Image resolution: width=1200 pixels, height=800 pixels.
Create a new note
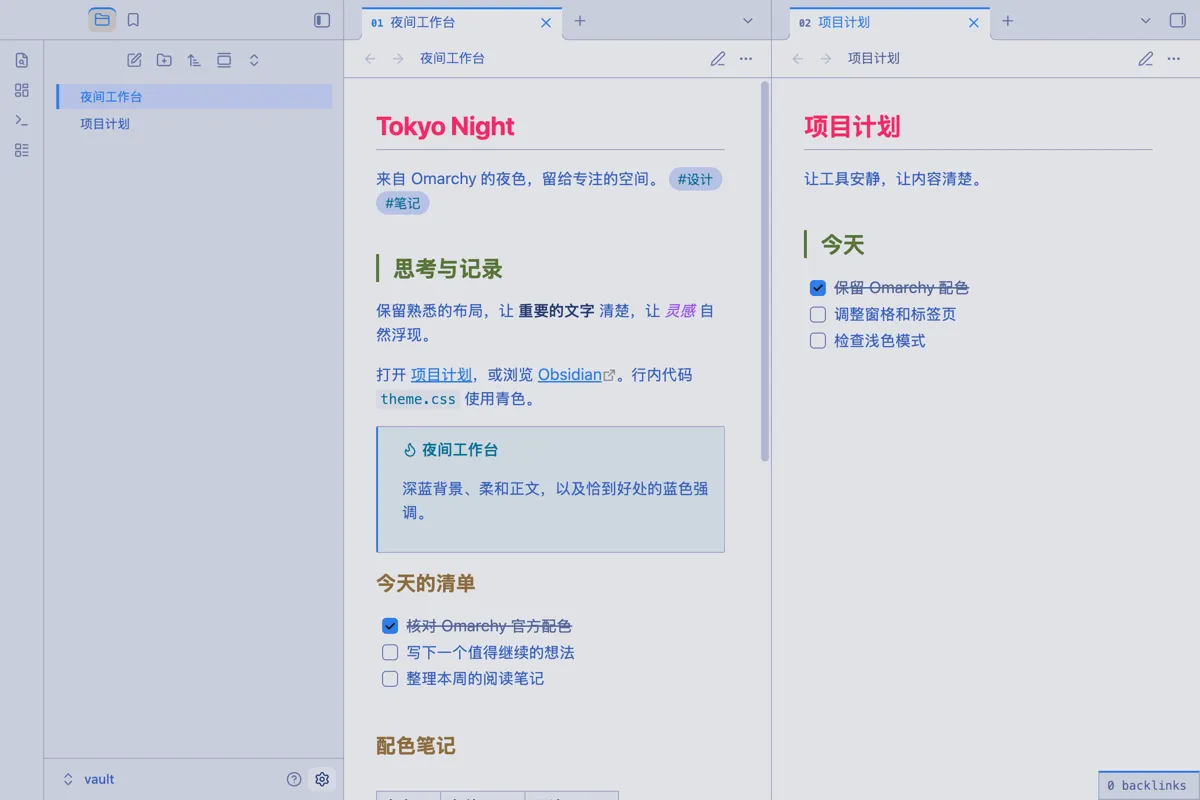point(134,60)
